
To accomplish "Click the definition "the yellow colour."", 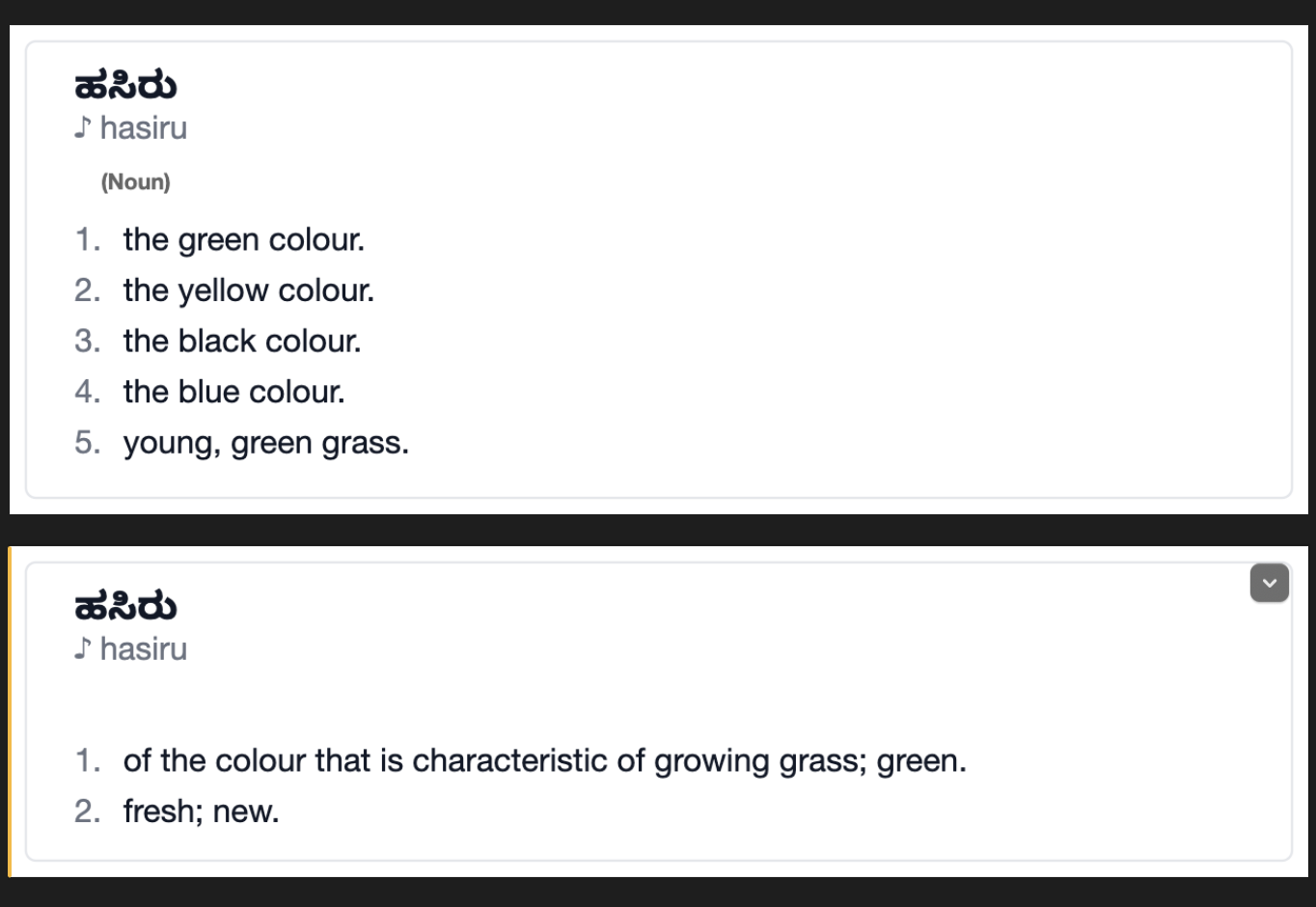I will point(249,290).
